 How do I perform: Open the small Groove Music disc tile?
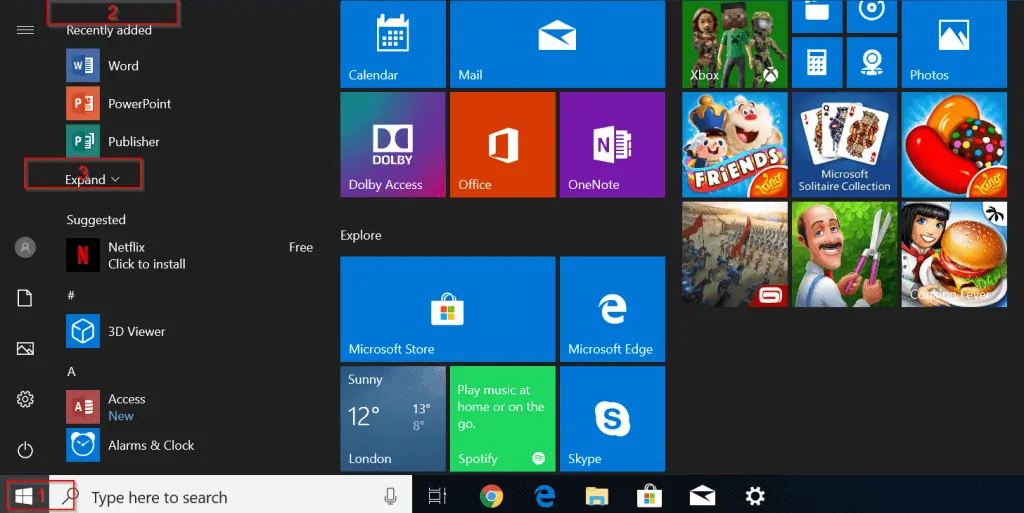click(x=872, y=16)
